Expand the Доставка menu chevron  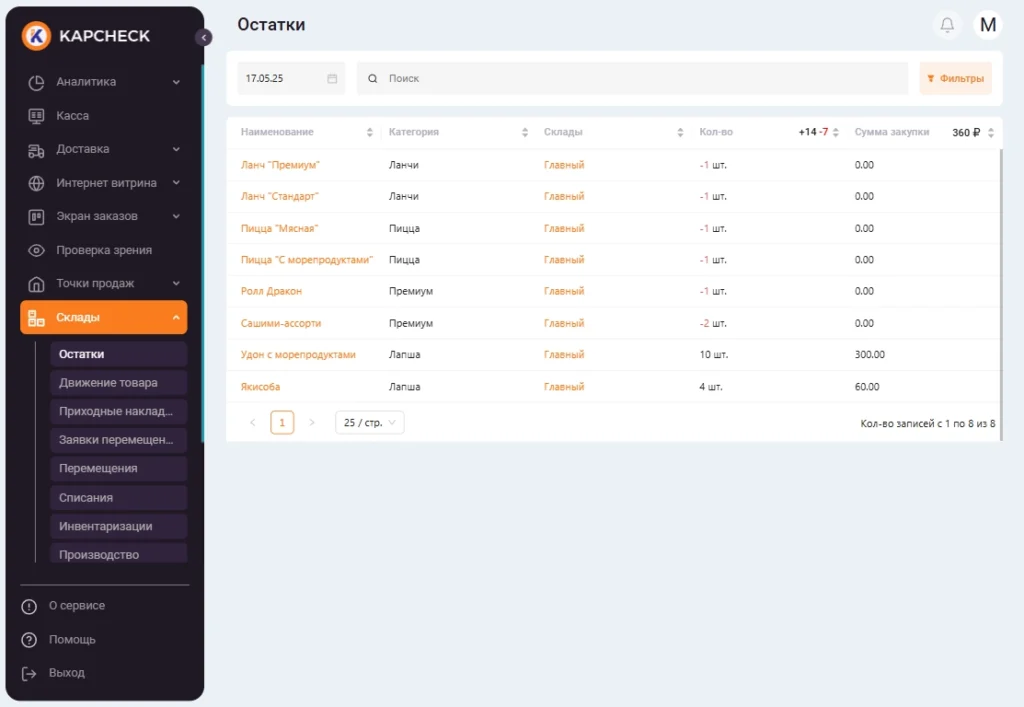tap(176, 149)
